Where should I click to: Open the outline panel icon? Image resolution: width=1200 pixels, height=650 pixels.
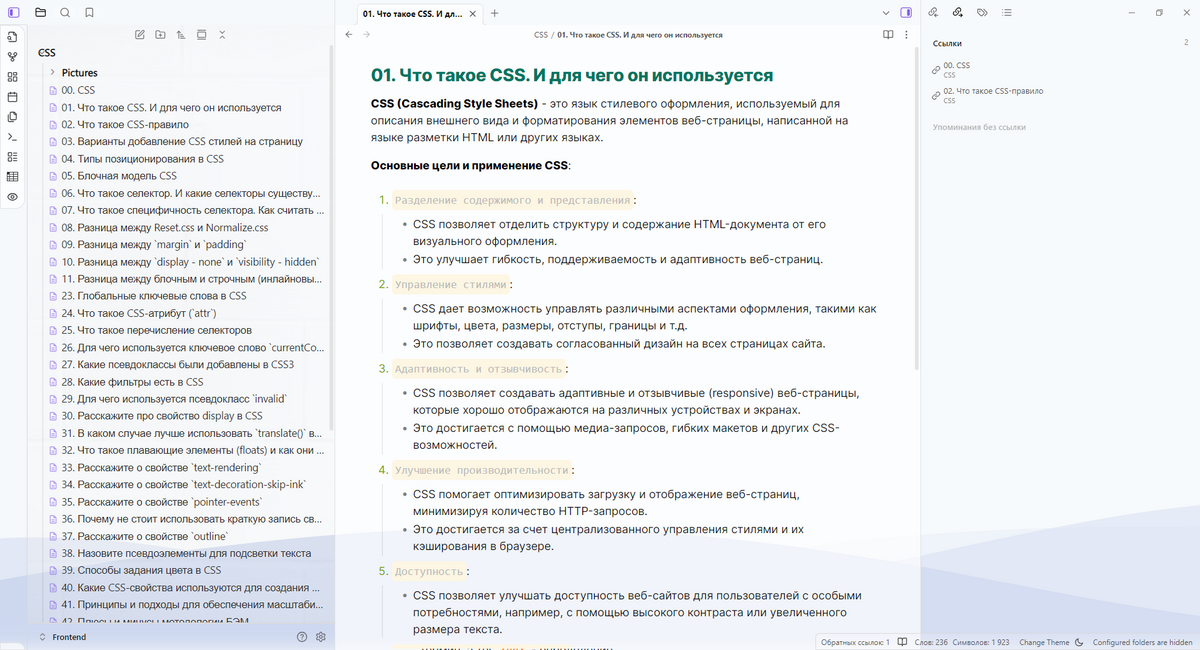(1007, 13)
